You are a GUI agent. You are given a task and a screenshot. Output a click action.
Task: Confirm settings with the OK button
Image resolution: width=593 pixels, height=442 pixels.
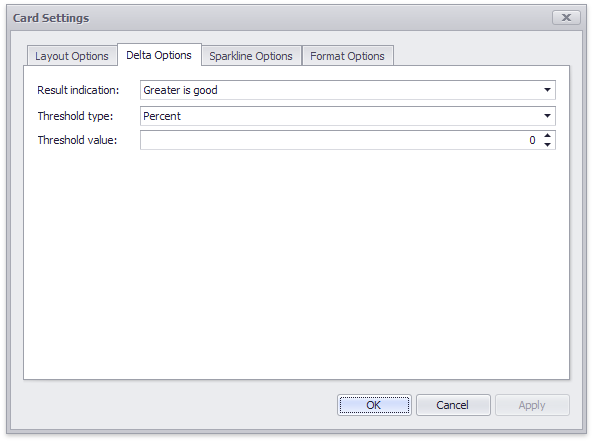tap(374, 405)
